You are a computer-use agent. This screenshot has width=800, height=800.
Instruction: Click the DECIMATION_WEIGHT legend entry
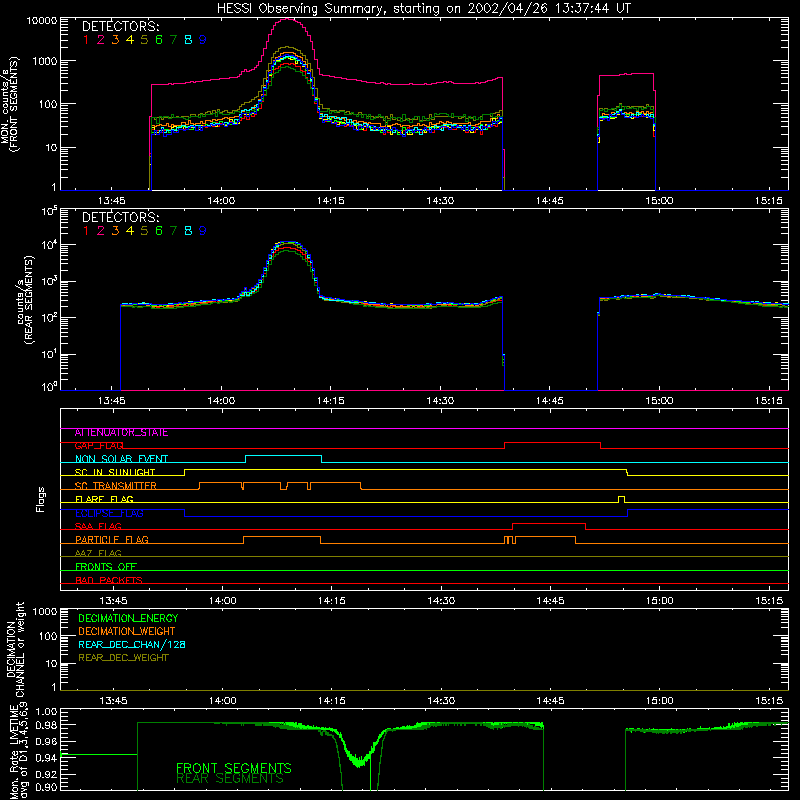(x=127, y=631)
